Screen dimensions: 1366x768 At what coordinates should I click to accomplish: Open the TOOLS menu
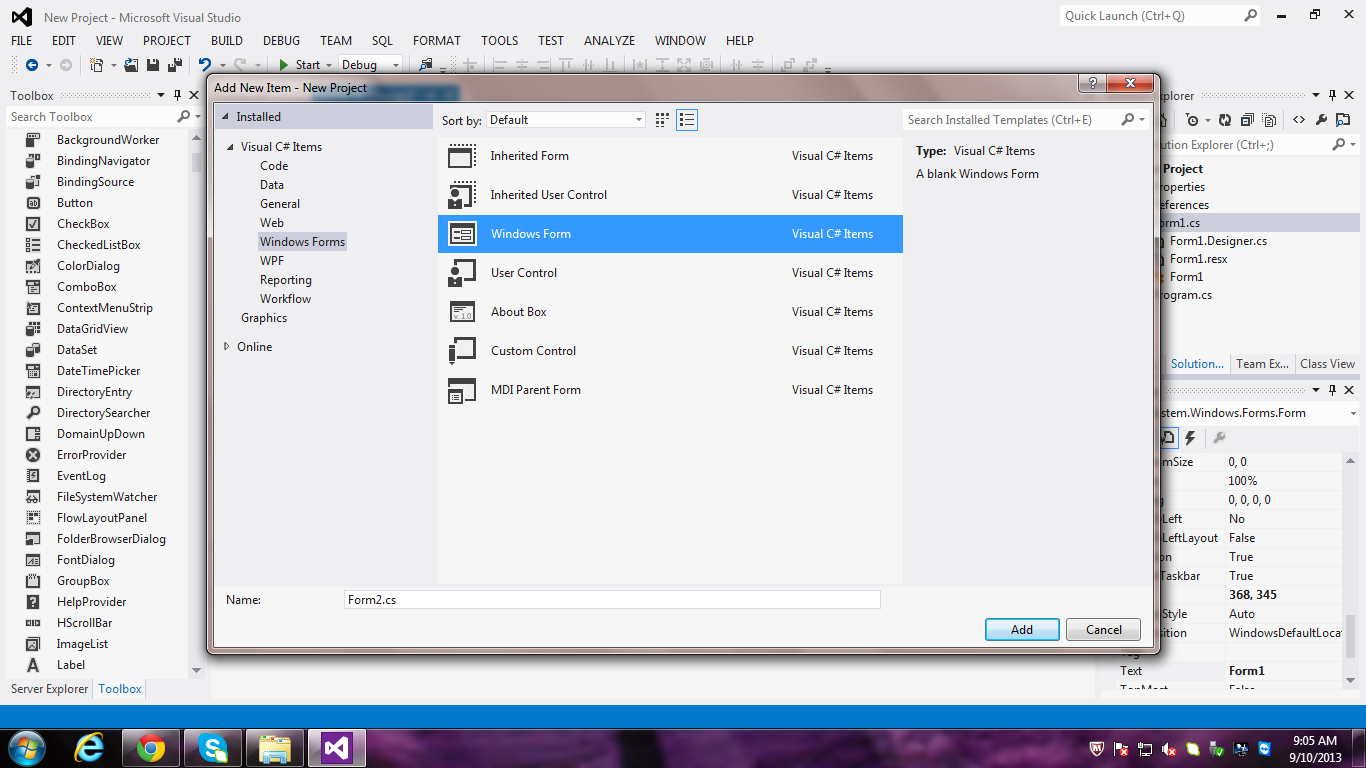499,41
